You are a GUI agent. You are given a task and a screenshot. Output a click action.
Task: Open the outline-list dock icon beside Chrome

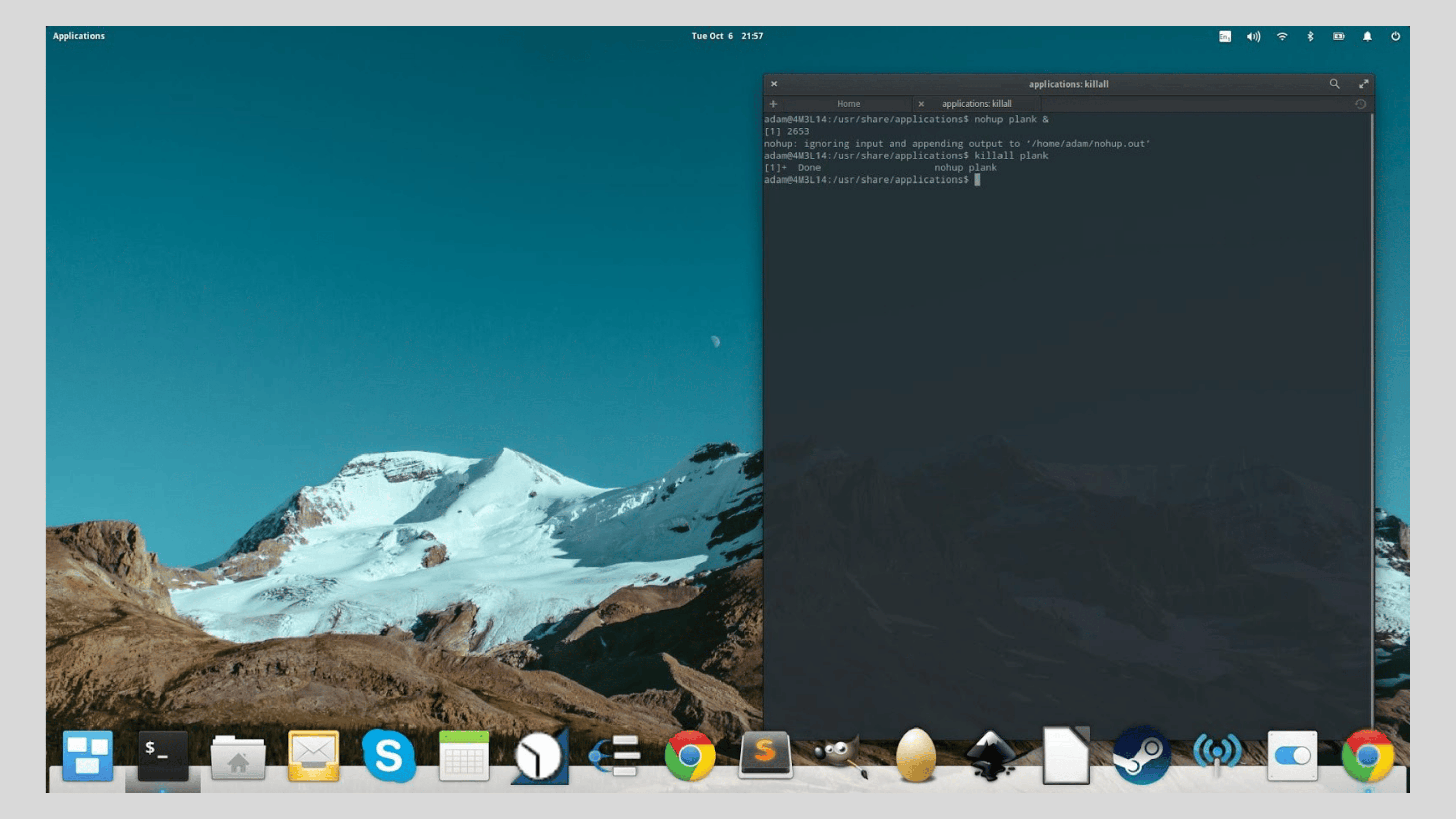tap(614, 756)
